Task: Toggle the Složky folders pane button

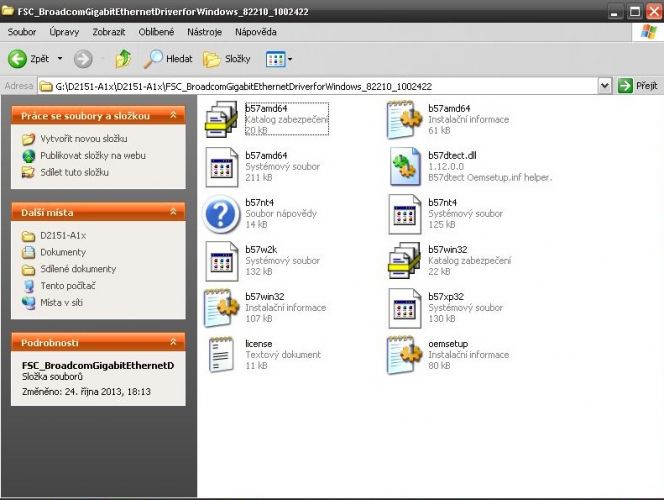Action: pyautogui.click(x=227, y=59)
